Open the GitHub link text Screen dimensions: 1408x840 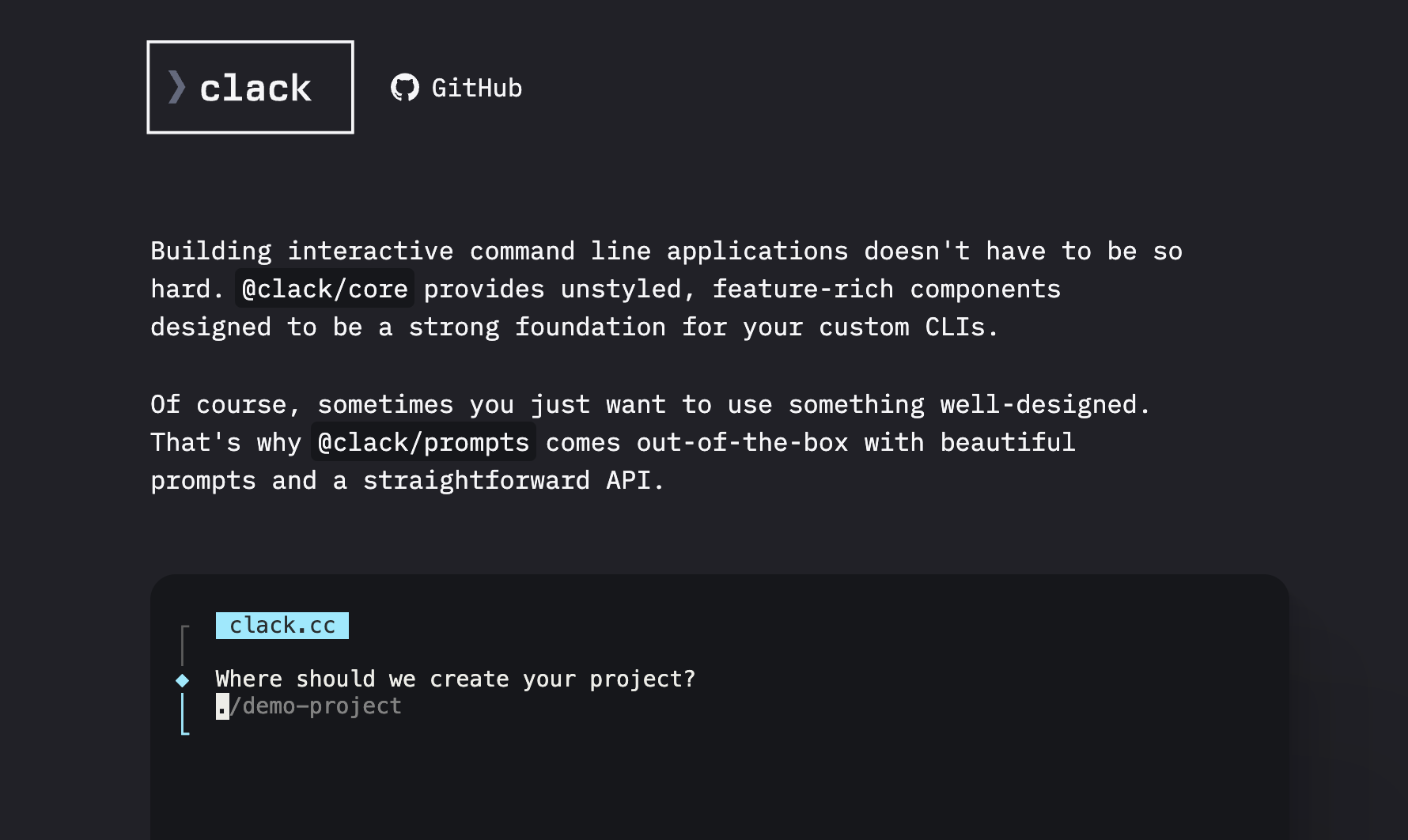[476, 88]
